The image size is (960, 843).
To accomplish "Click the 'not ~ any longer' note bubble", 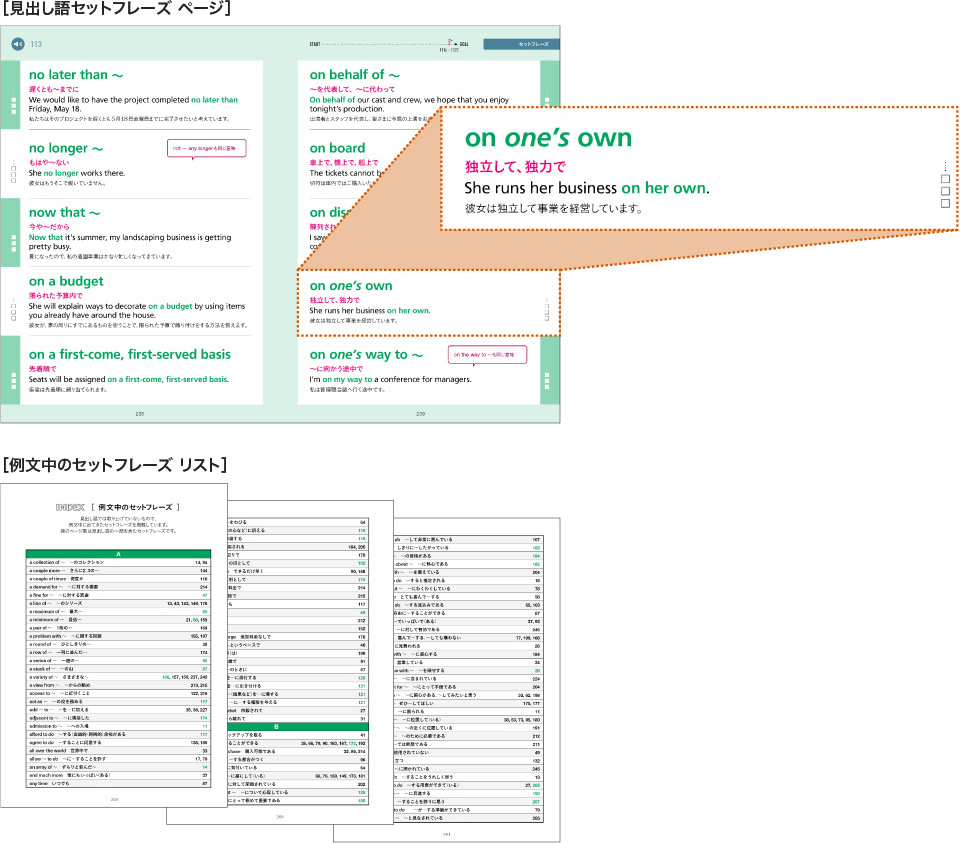I will (207, 149).
